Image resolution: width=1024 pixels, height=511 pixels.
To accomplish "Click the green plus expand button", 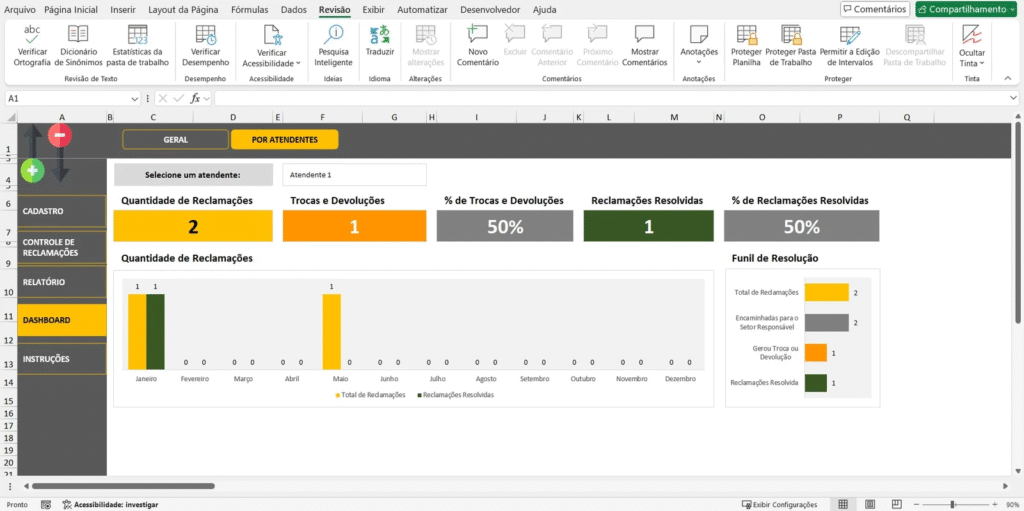I will point(32,171).
